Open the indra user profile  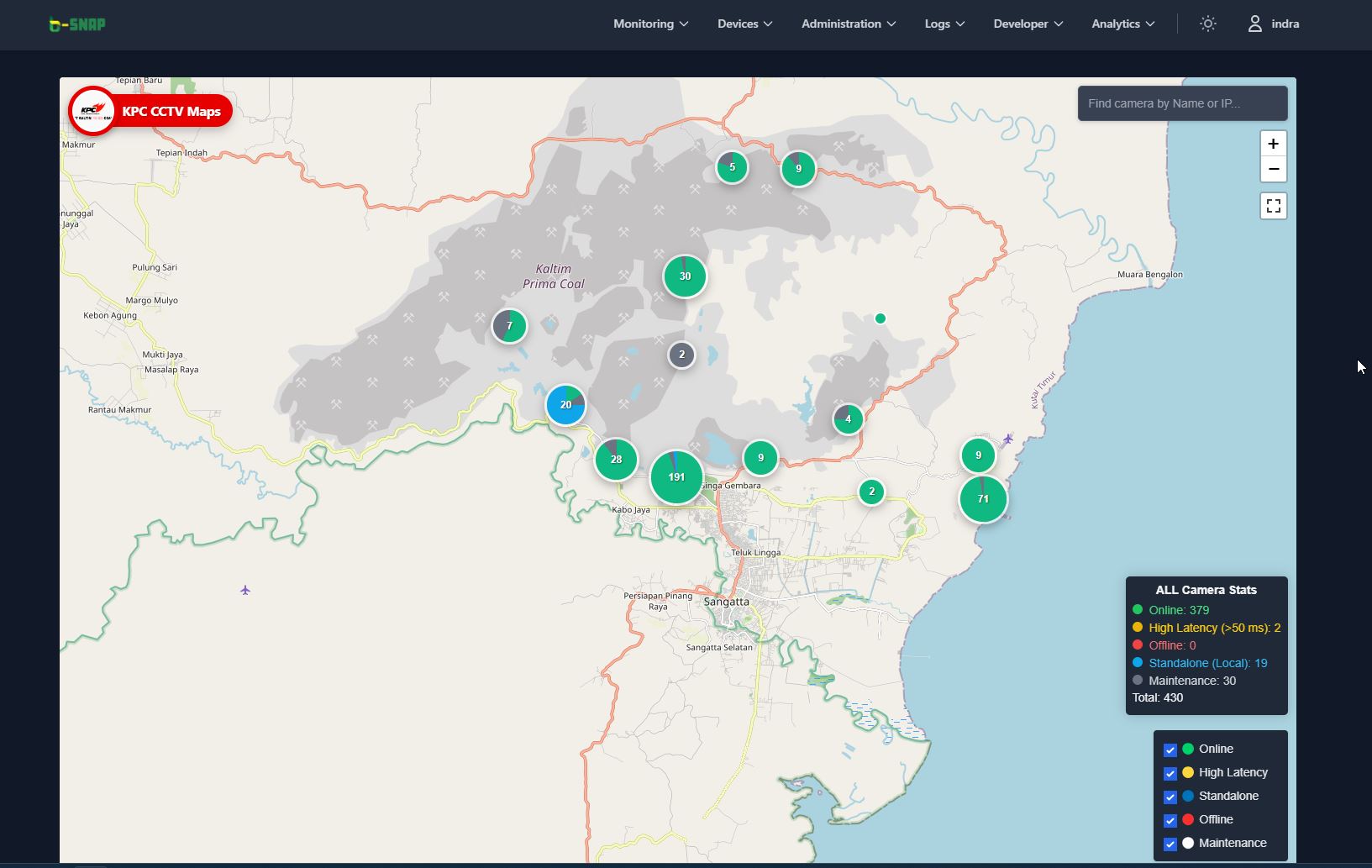point(1273,24)
